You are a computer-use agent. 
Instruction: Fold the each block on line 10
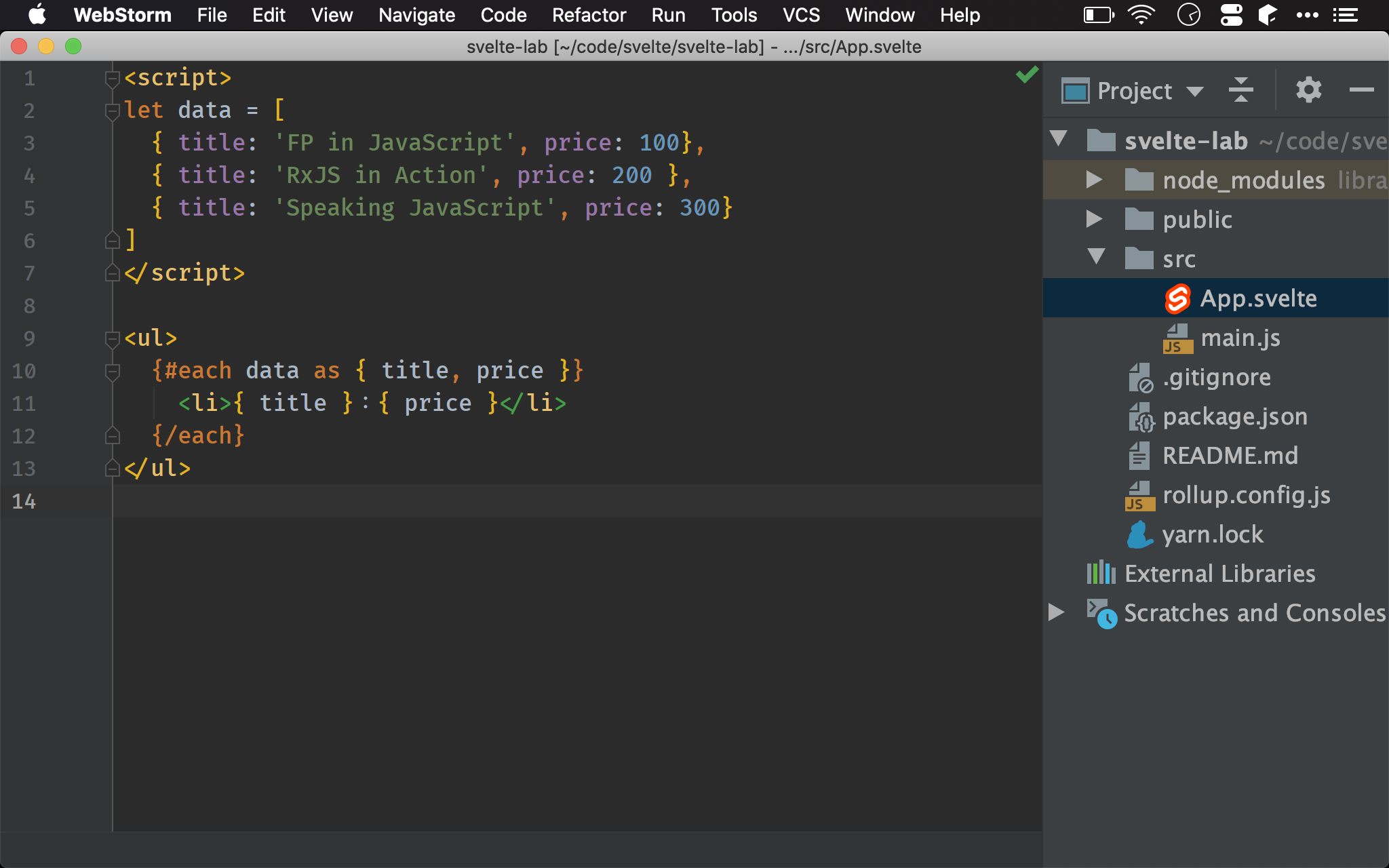pos(113,371)
